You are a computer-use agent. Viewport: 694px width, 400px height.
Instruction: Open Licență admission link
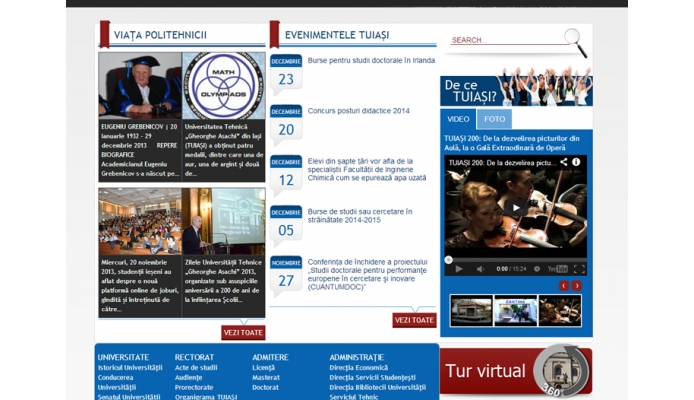point(263,368)
